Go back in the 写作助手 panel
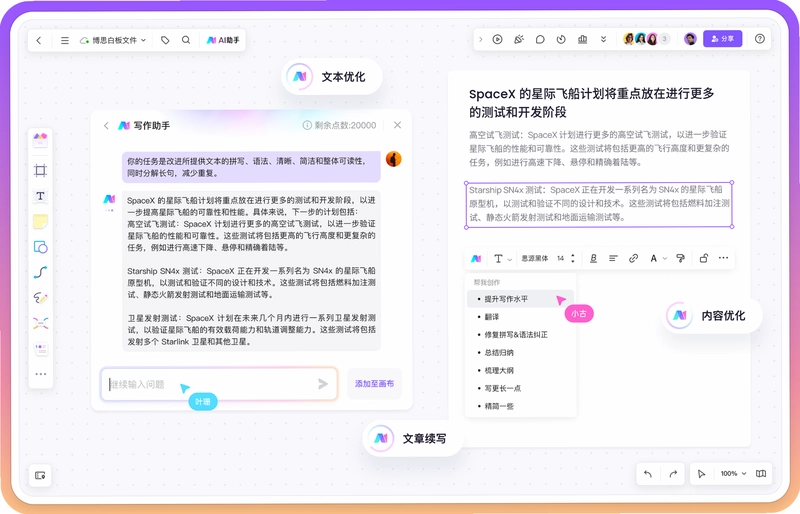 [x=106, y=126]
